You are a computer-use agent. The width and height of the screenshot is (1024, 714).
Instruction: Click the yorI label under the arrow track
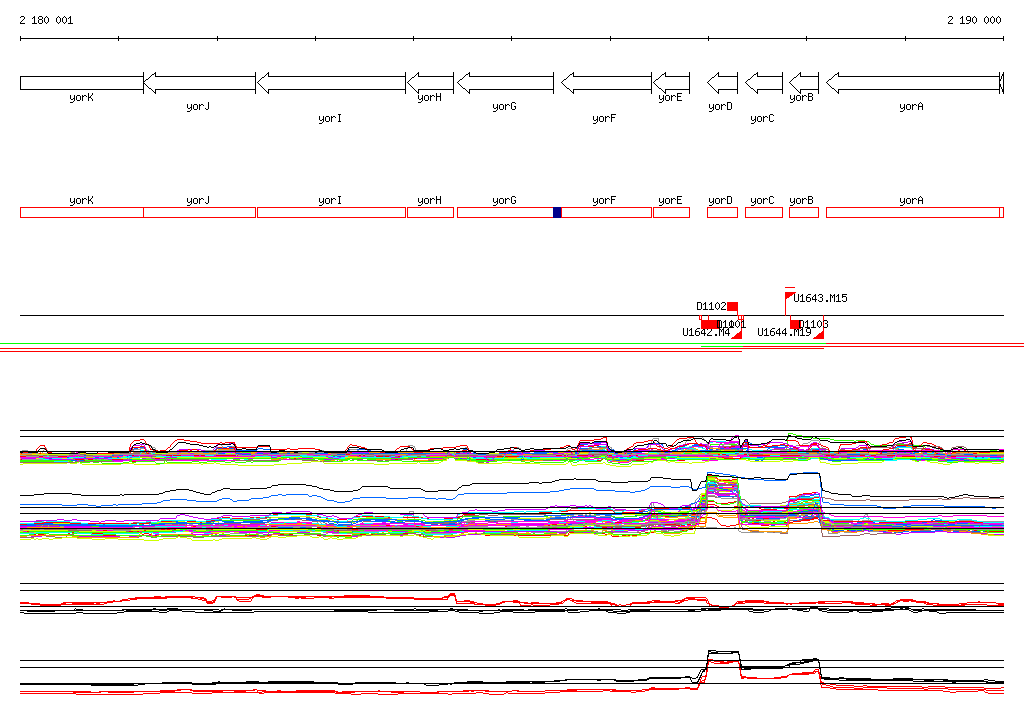point(330,118)
